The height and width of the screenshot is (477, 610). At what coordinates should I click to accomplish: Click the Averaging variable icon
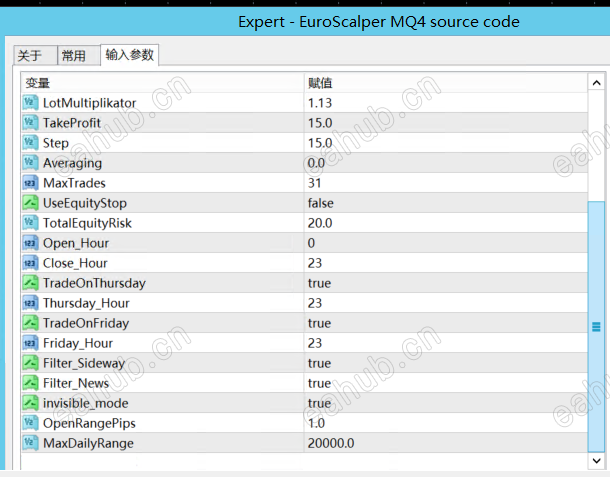pos(30,163)
